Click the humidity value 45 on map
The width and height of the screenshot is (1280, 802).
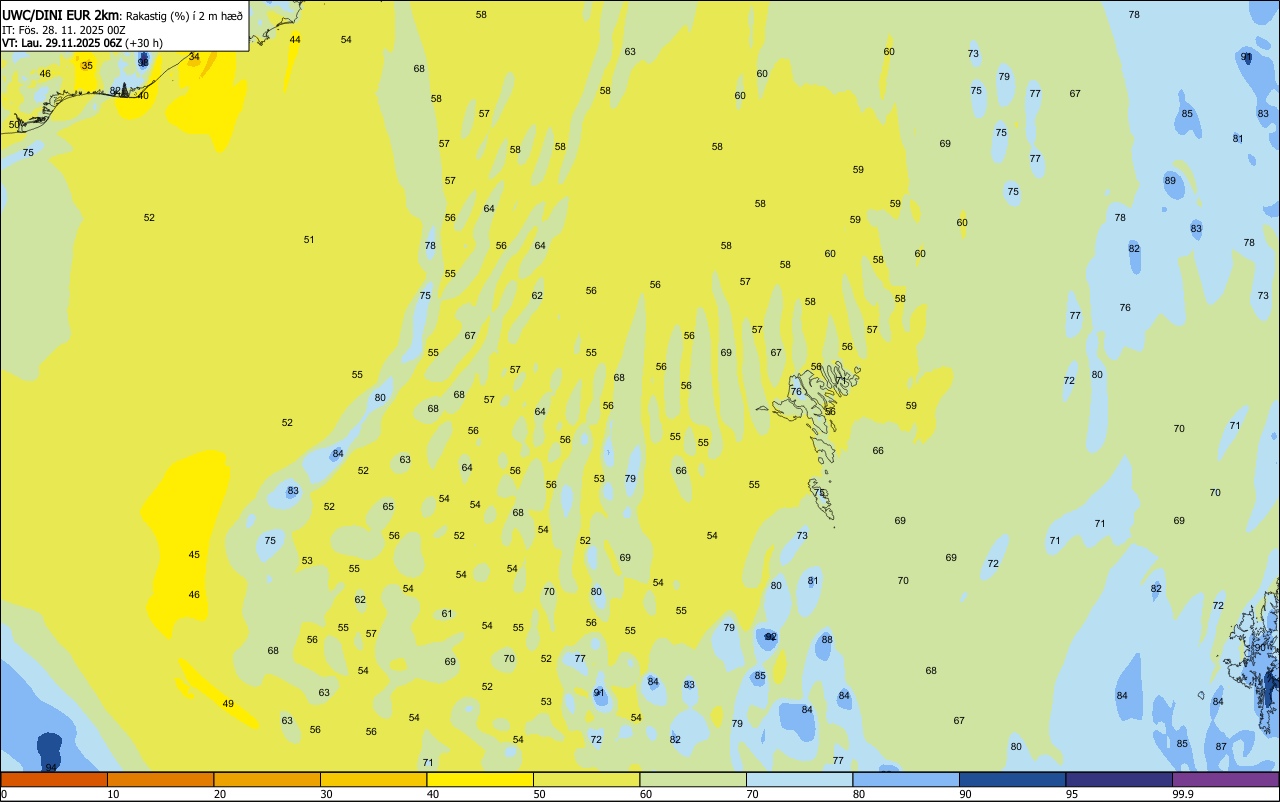click(x=194, y=554)
